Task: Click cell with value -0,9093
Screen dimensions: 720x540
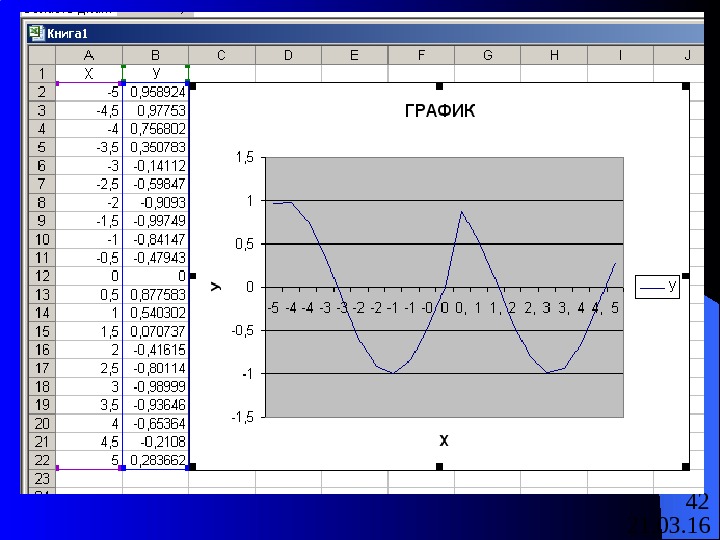Action: tap(155, 202)
